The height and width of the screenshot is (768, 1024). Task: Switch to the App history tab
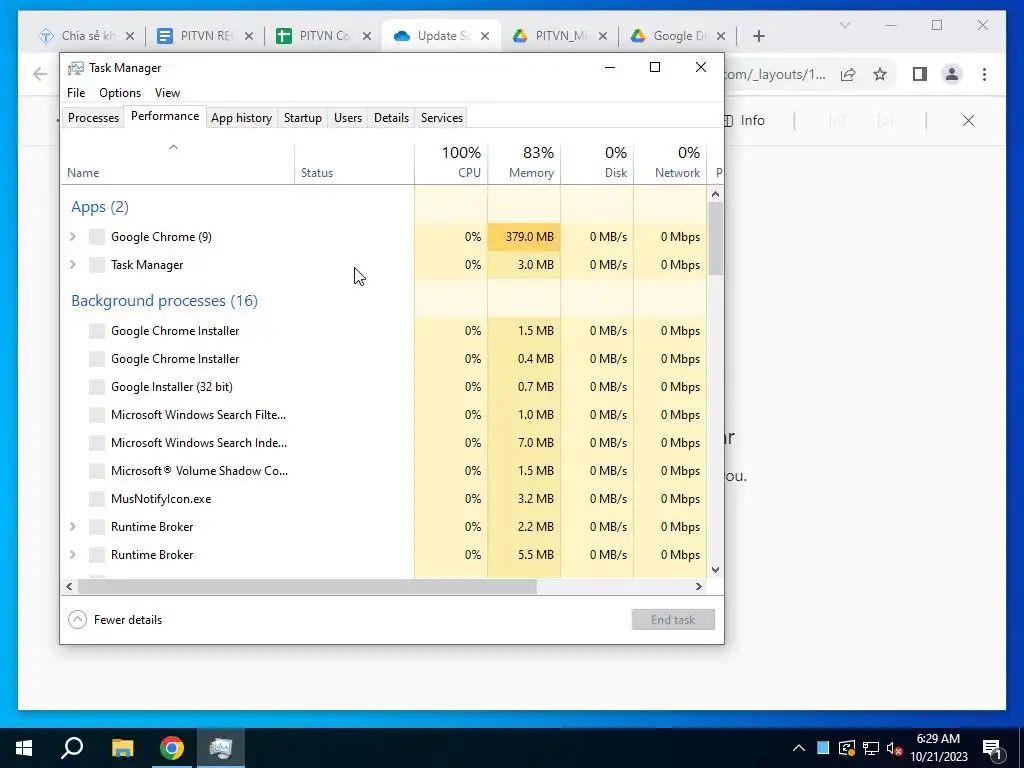241,118
